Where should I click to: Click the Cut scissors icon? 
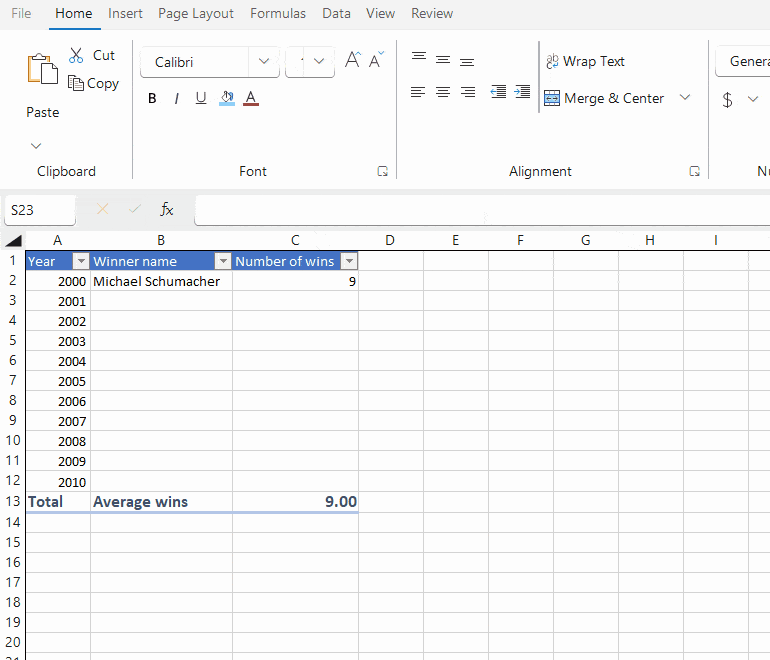(x=76, y=55)
